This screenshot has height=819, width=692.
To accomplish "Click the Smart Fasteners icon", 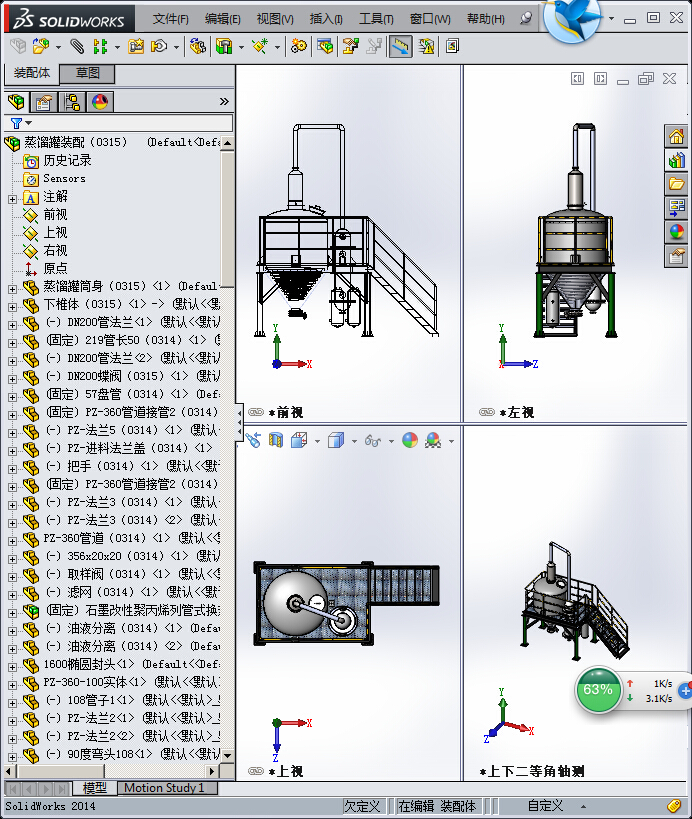I will [136, 46].
